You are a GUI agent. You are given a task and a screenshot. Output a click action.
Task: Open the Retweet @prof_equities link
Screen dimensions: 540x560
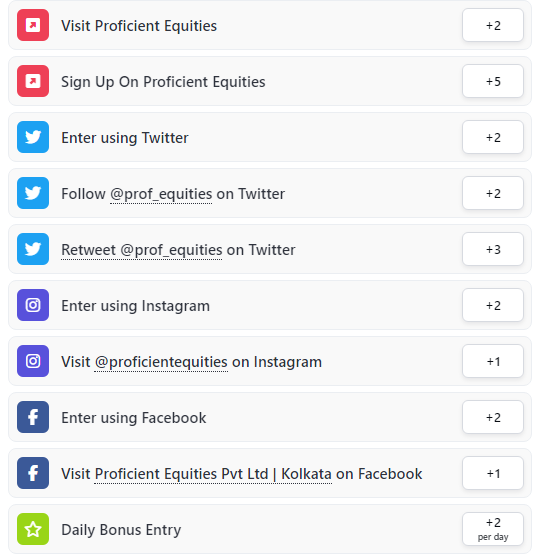point(142,250)
